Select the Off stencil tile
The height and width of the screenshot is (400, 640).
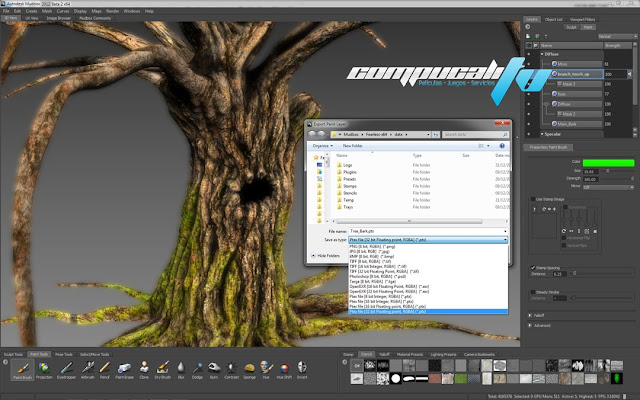pos(357,366)
